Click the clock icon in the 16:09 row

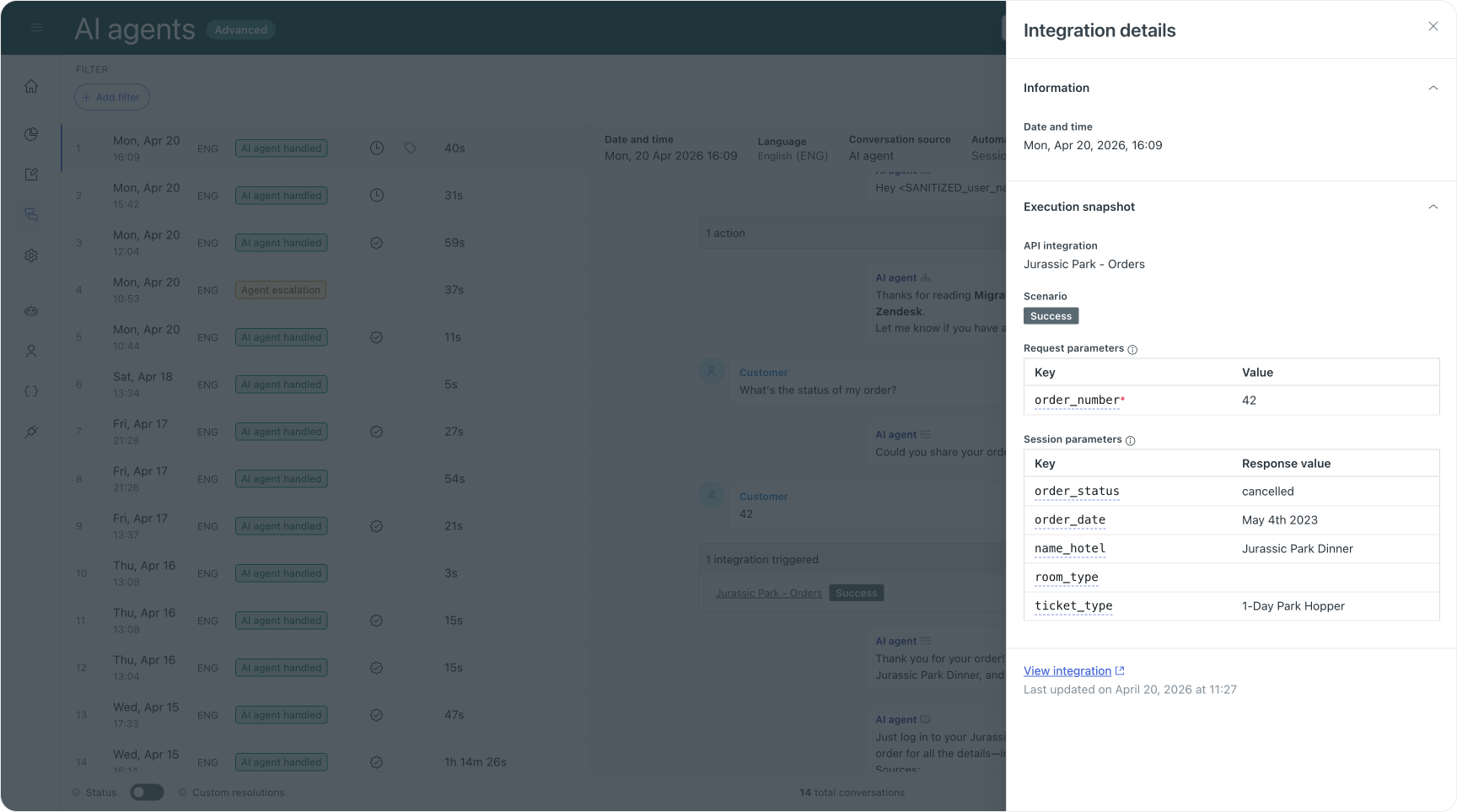coord(377,148)
